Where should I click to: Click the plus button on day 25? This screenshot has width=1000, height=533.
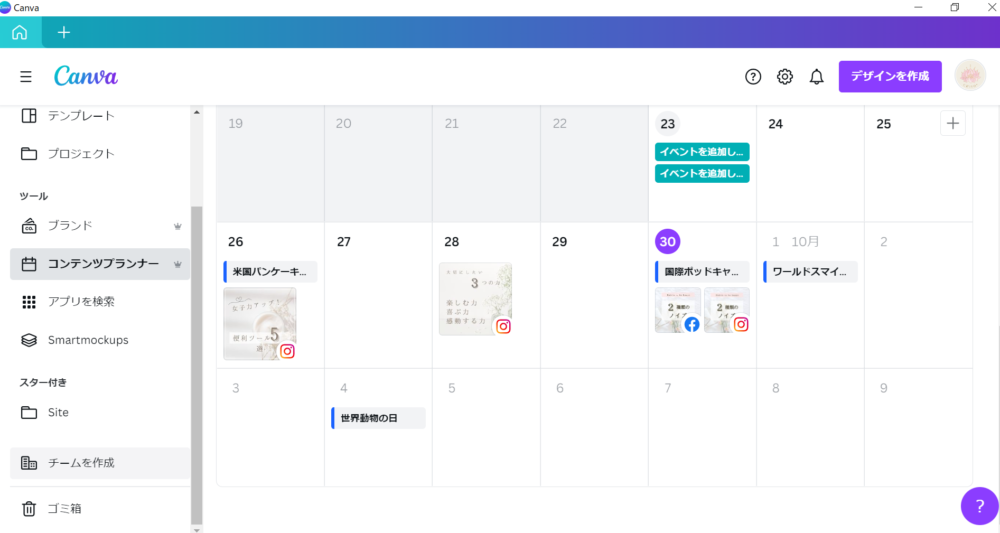click(952, 124)
